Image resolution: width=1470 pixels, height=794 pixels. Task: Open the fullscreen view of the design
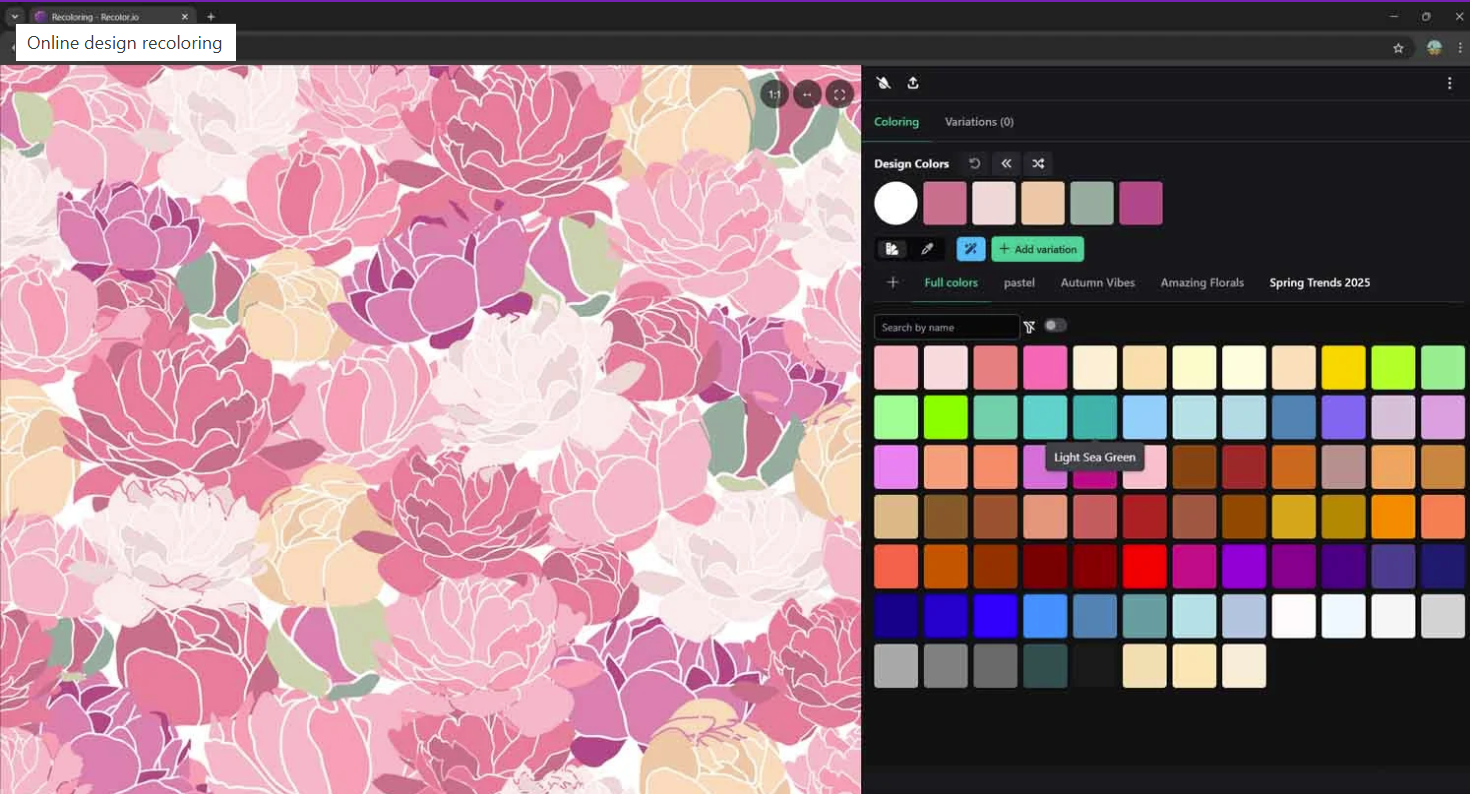840,93
